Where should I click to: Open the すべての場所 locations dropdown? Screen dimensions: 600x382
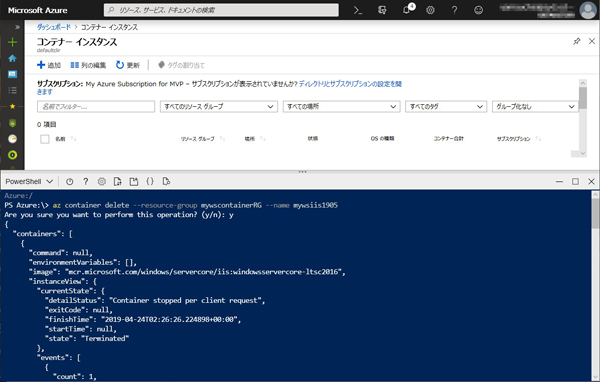(x=341, y=106)
